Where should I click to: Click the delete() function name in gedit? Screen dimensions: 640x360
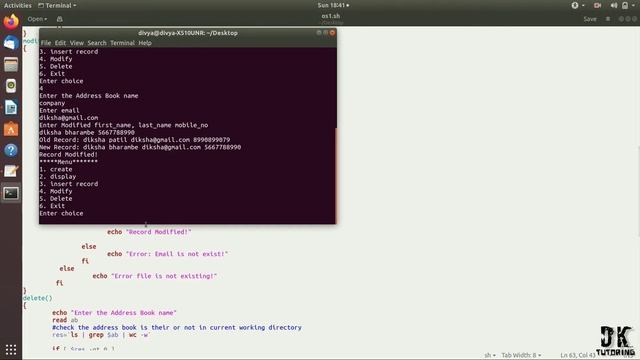(x=38, y=298)
